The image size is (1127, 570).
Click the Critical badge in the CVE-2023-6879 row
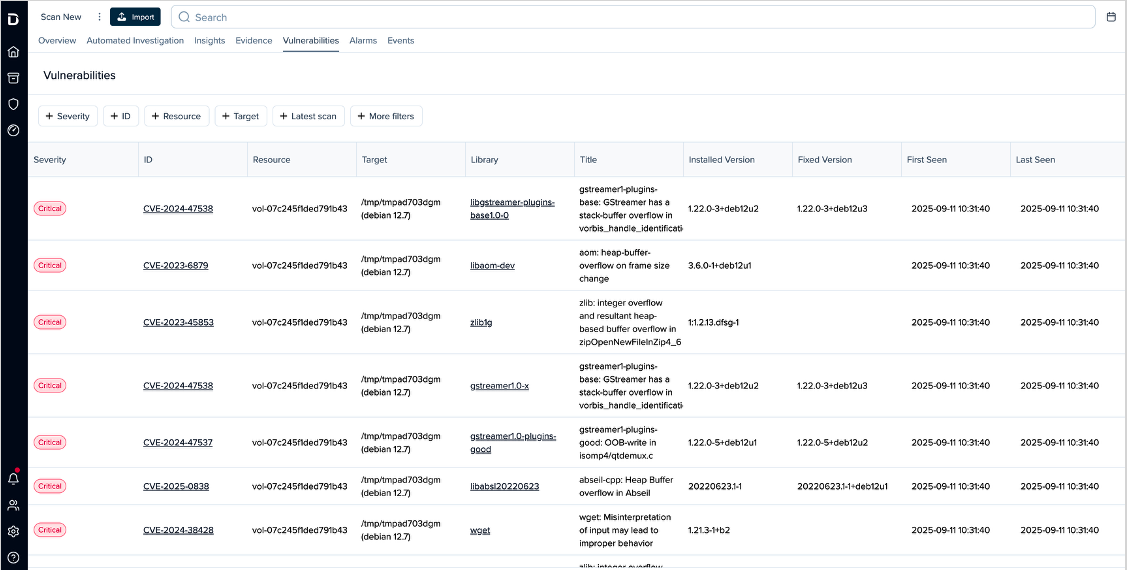pos(50,265)
